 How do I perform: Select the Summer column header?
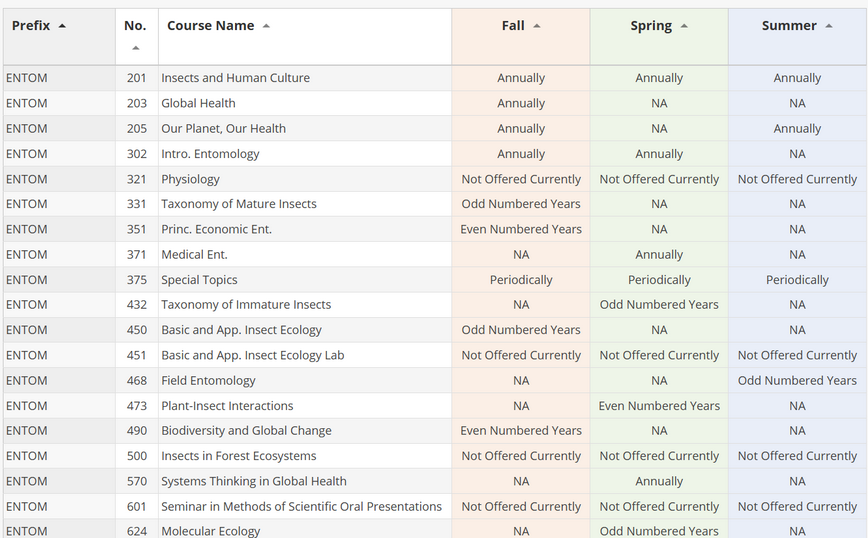click(789, 26)
